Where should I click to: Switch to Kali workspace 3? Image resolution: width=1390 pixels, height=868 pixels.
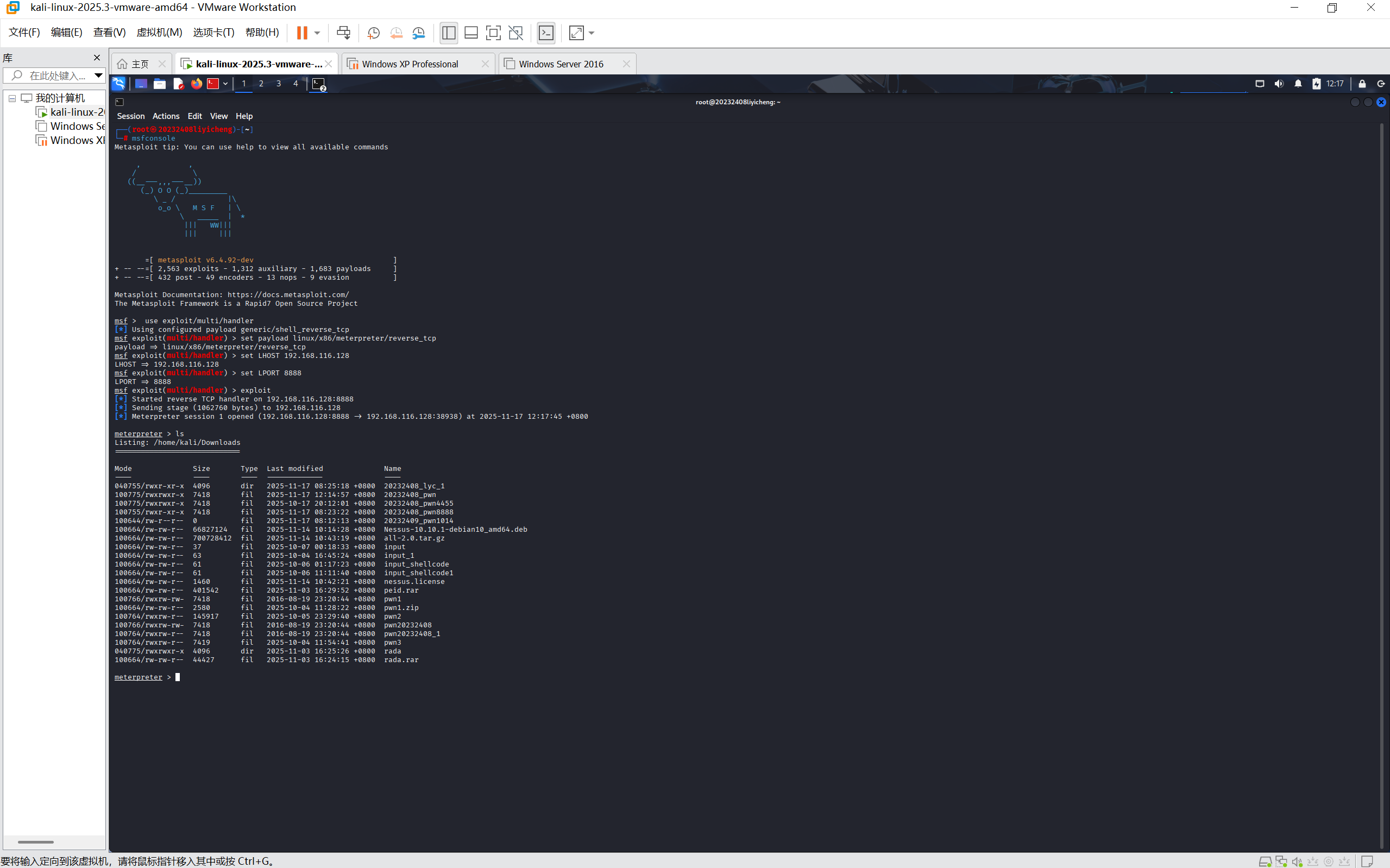click(x=278, y=84)
